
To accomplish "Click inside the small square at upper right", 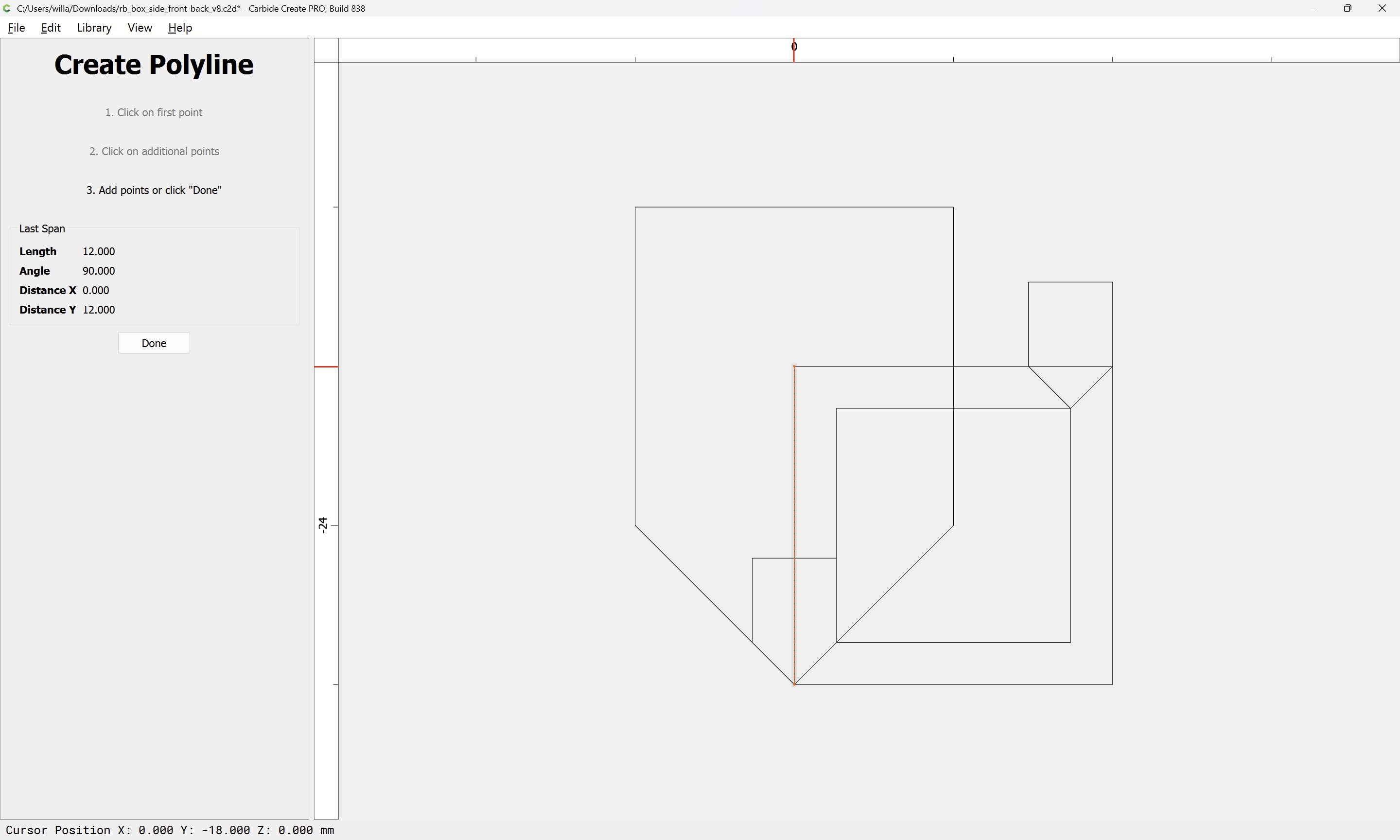I will (1070, 324).
